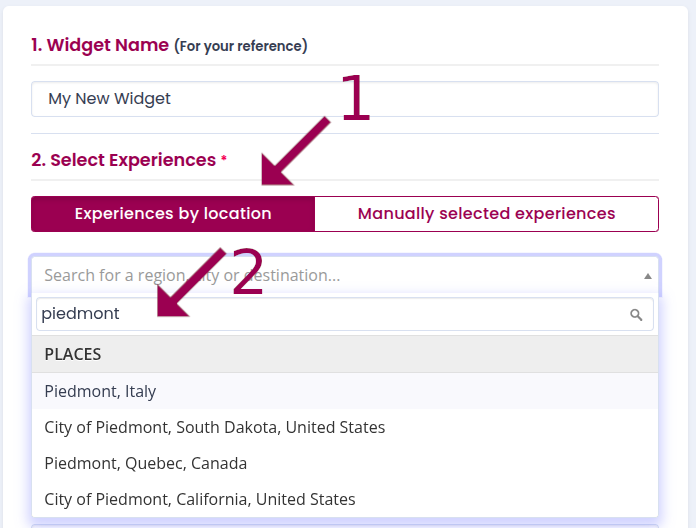Switch to "Manually selected experiences" tab
696x528 pixels.
pos(486,214)
